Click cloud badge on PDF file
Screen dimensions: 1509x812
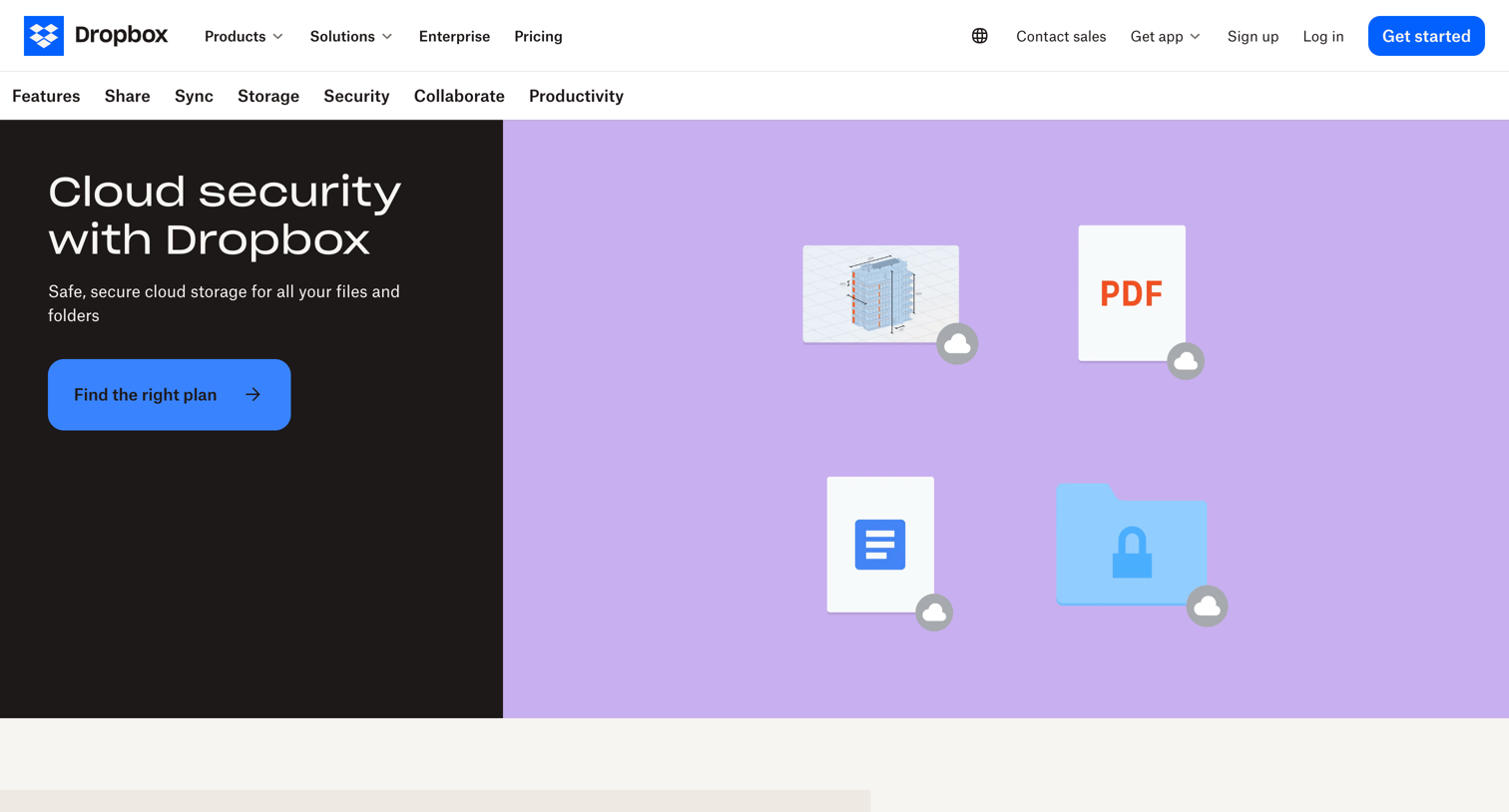point(1186,361)
